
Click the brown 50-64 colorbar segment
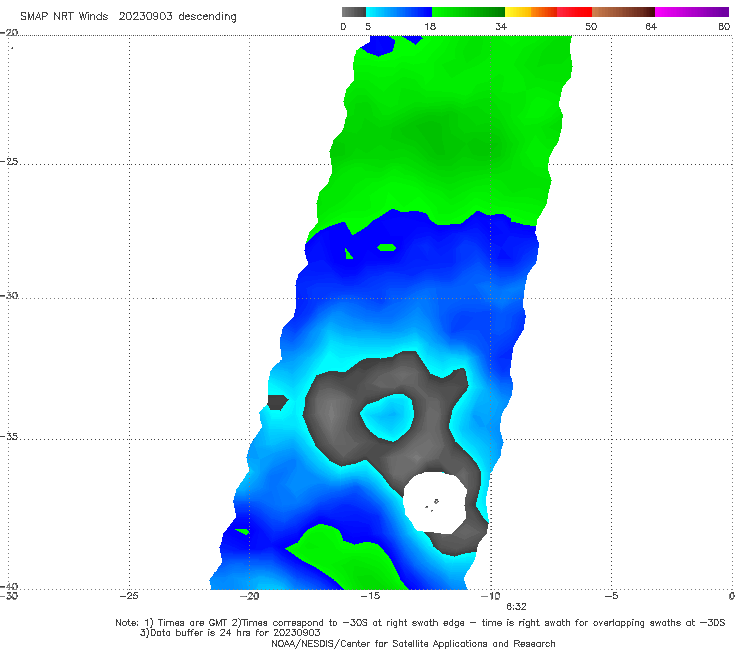623,12
